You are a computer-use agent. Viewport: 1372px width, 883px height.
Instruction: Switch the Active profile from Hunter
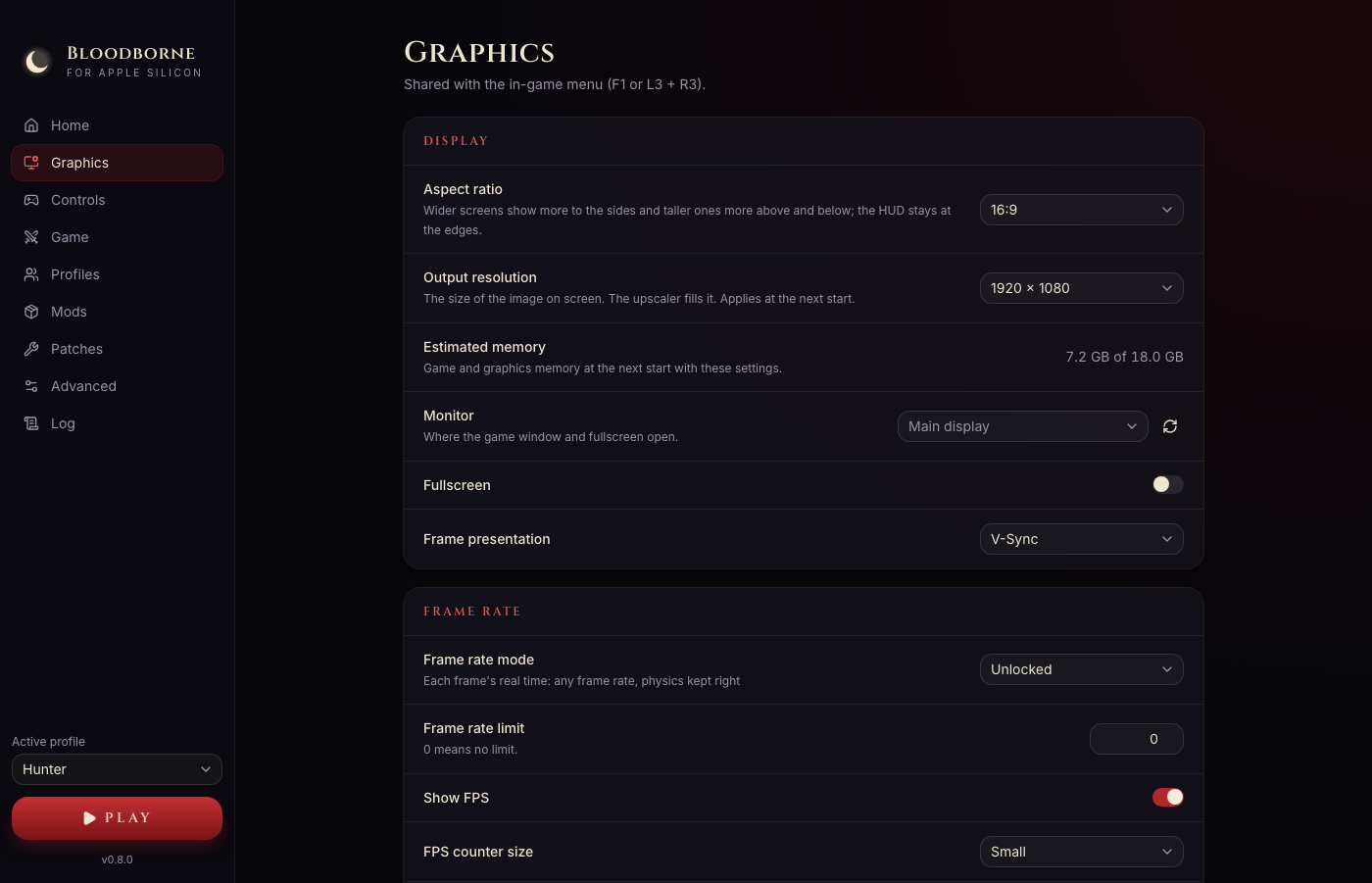[117, 769]
